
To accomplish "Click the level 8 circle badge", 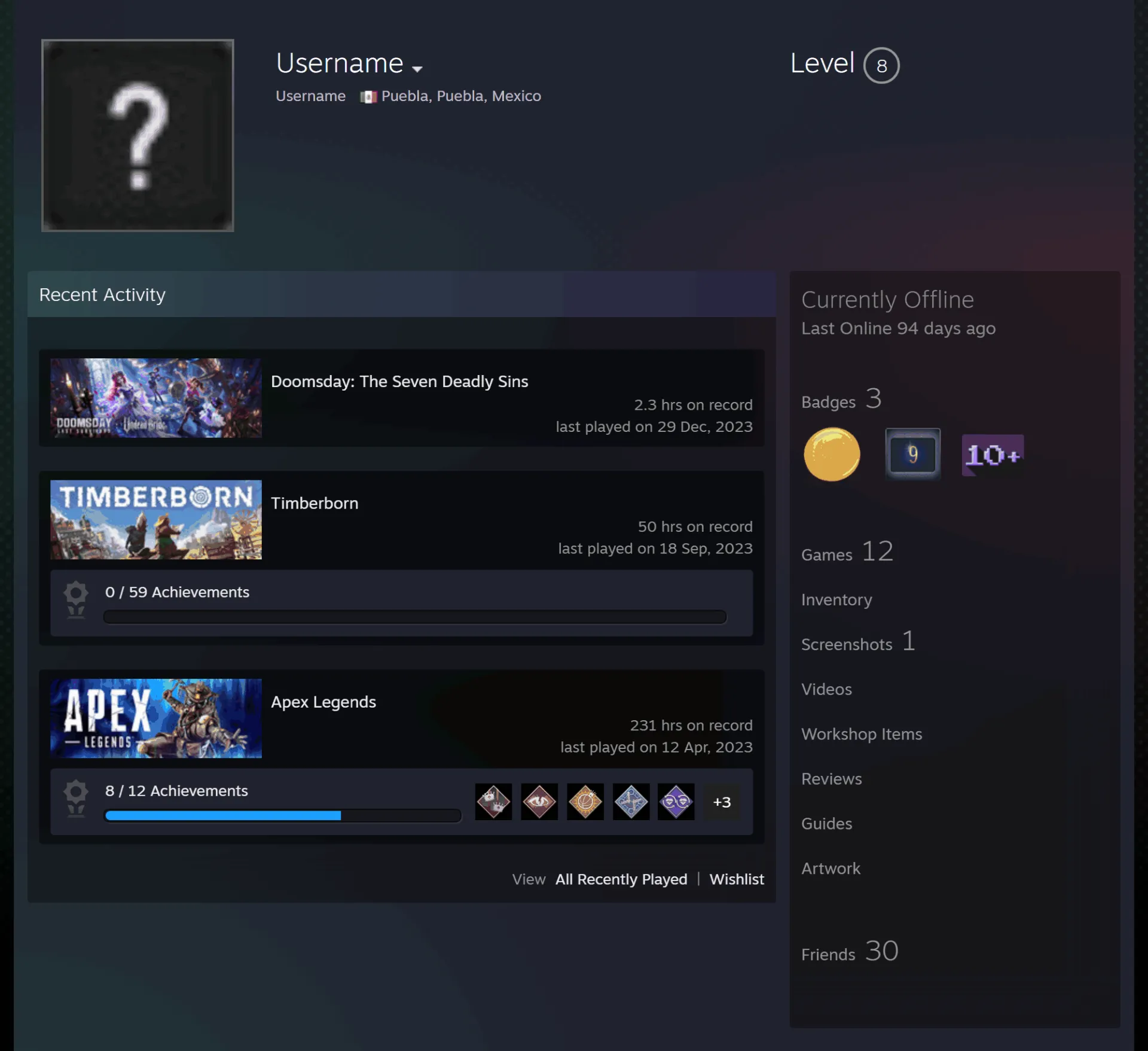I will point(881,65).
